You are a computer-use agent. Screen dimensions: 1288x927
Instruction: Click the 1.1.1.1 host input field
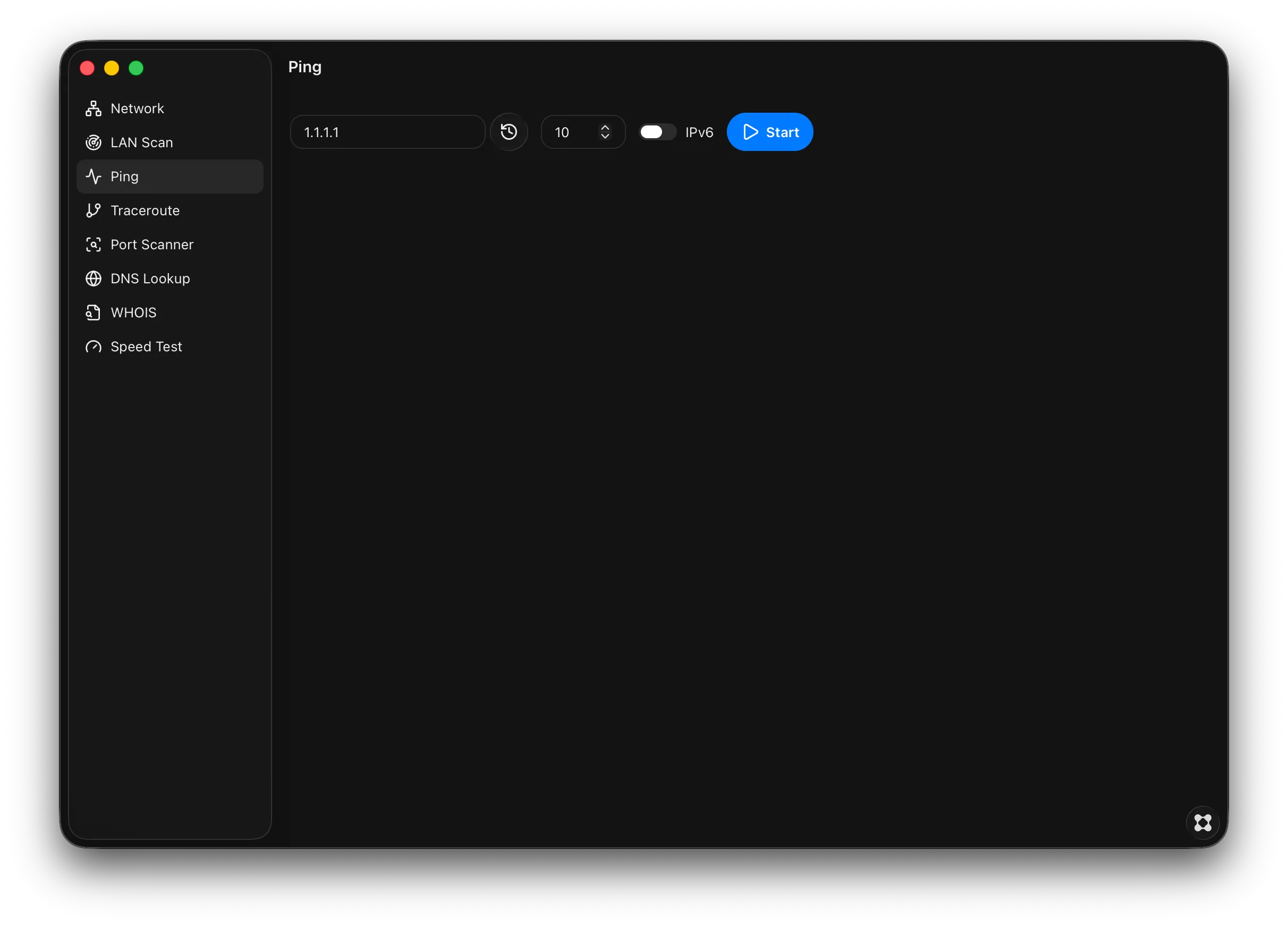coord(387,132)
